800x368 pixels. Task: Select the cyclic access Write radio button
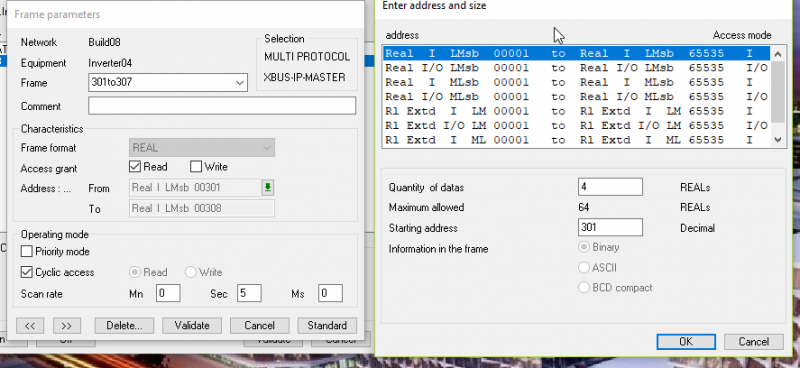191,272
